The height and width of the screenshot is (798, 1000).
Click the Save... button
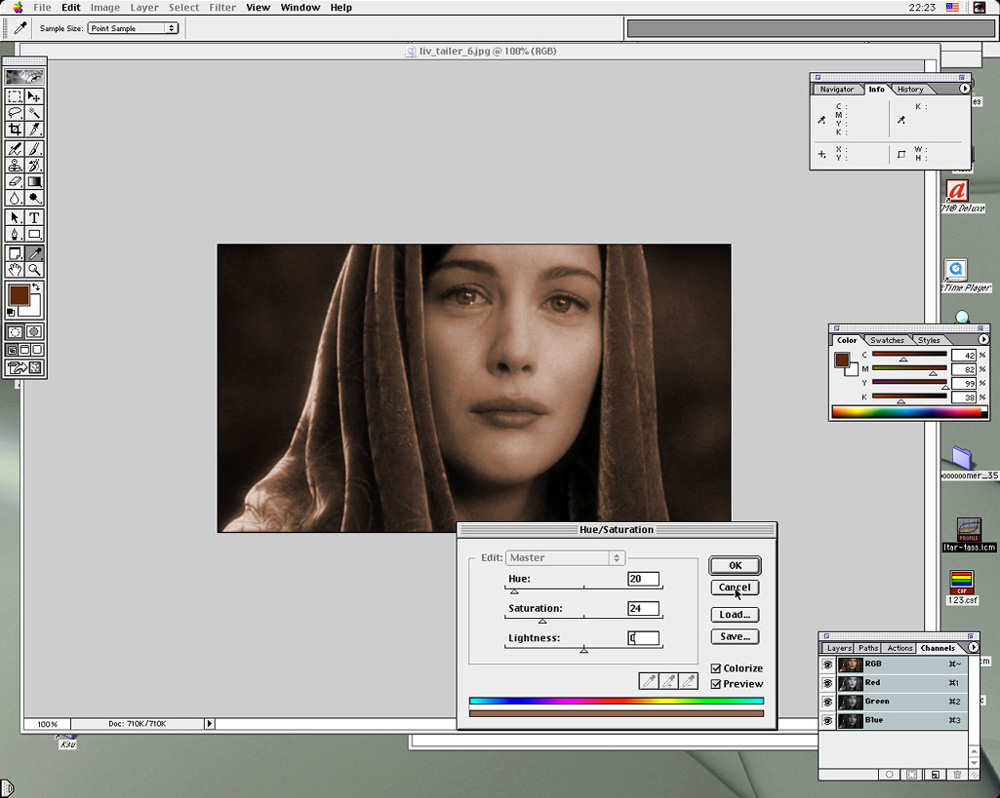735,636
